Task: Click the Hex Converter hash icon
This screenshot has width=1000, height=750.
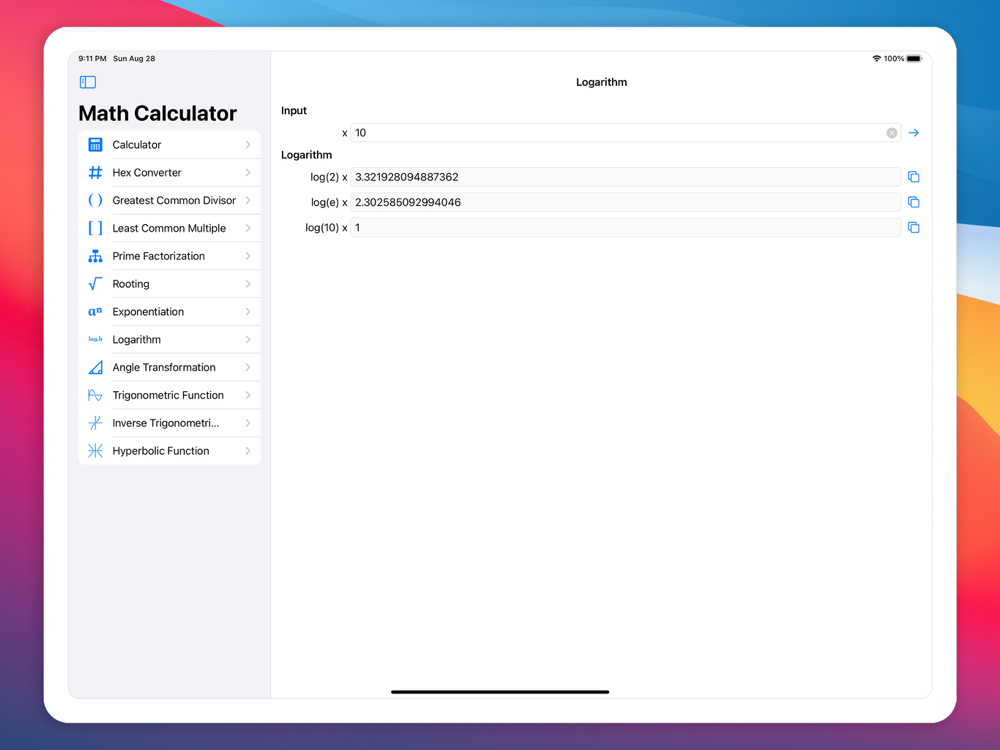Action: coord(95,172)
